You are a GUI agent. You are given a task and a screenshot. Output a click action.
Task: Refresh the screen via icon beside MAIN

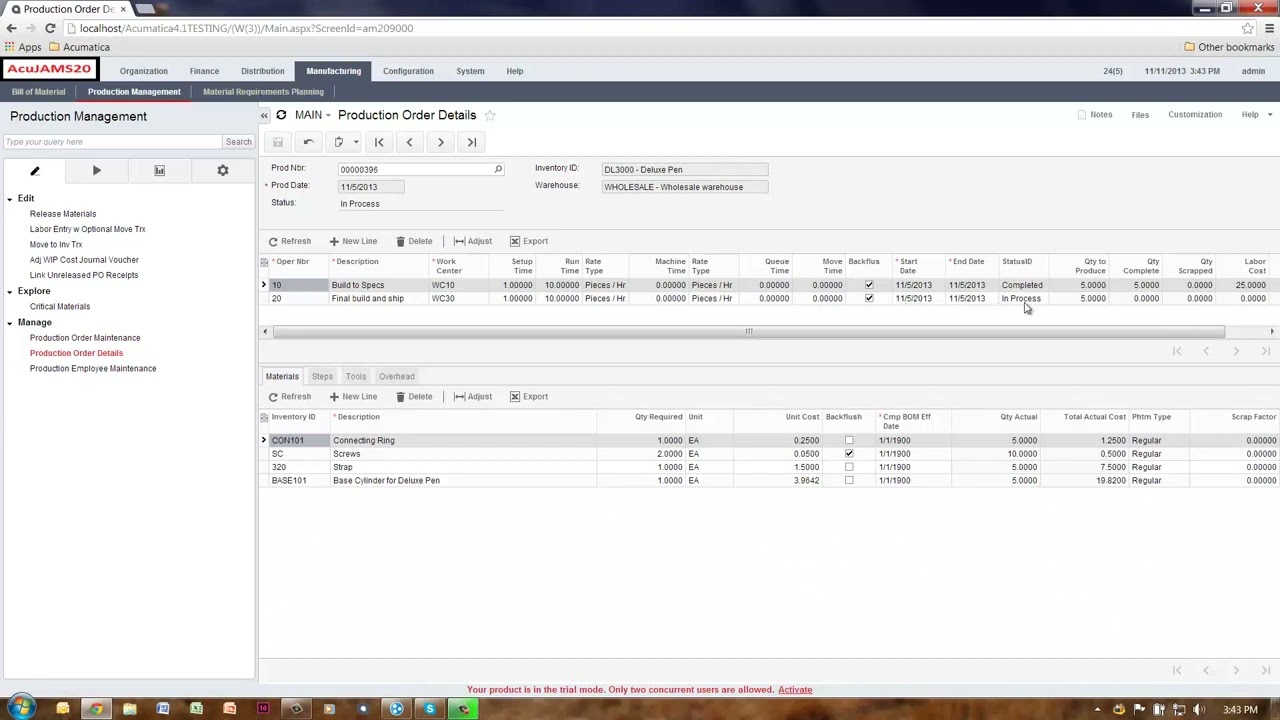[281, 115]
